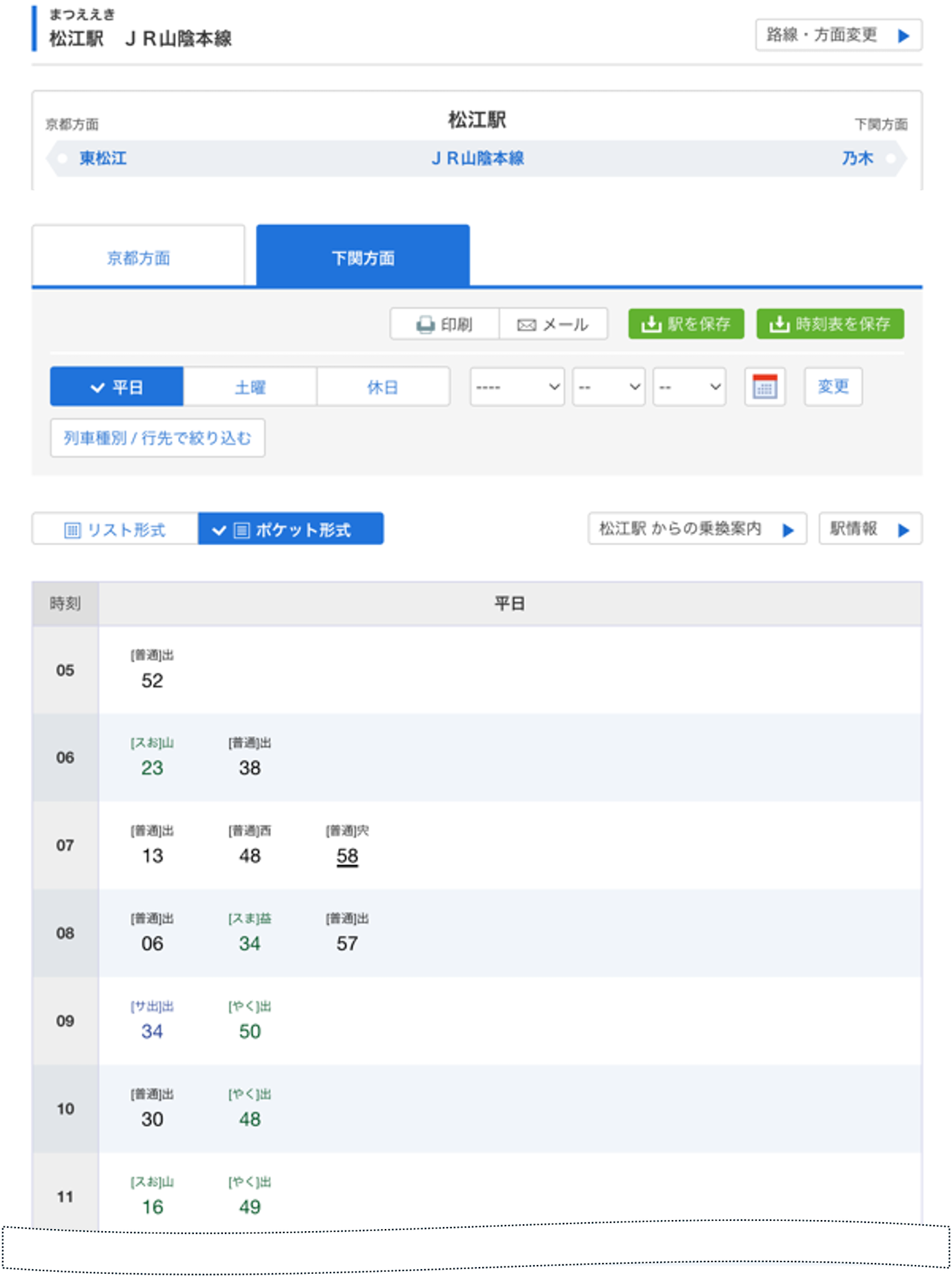
Task: Click the 印刷 print button
Action: 444,324
